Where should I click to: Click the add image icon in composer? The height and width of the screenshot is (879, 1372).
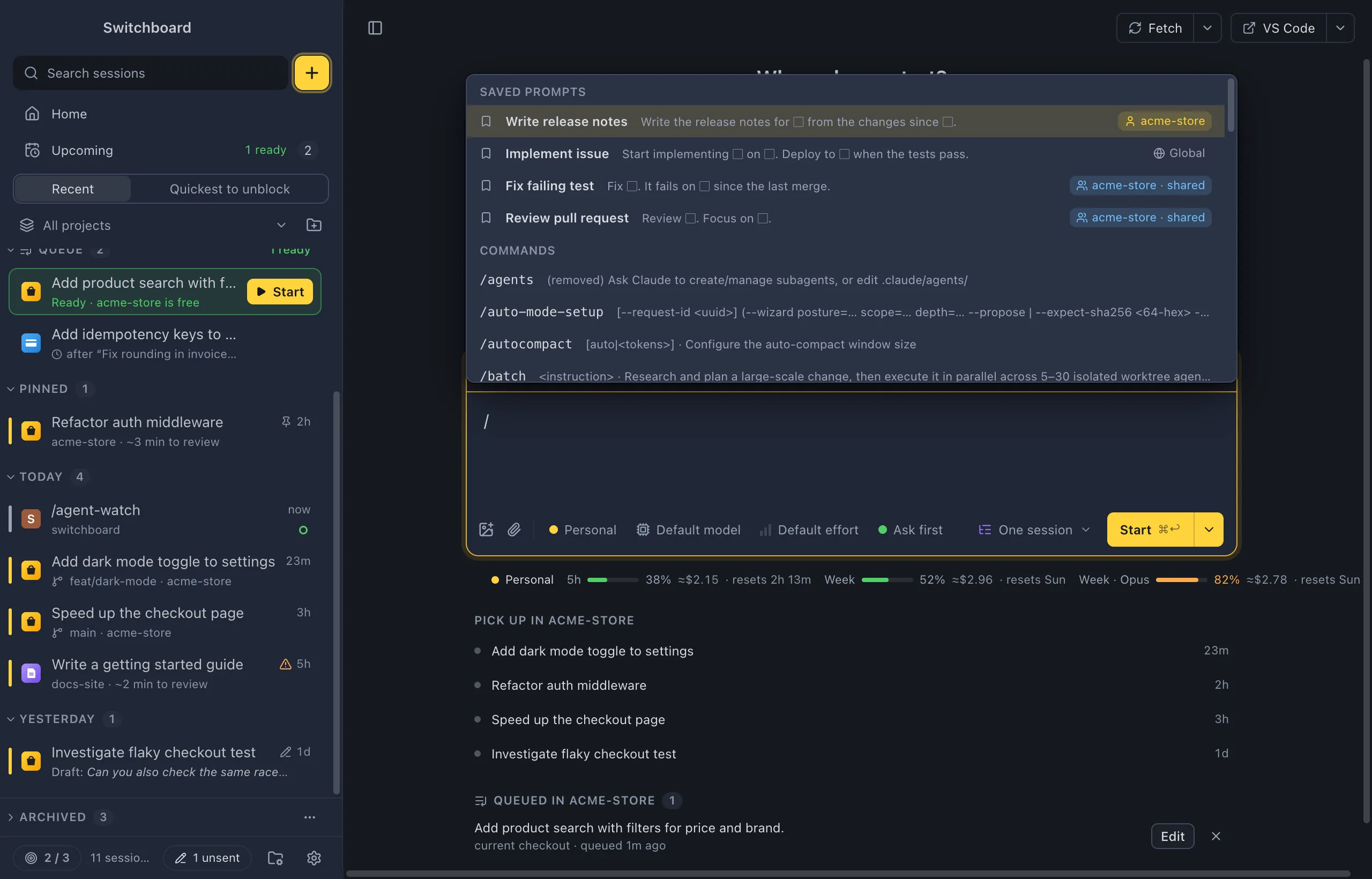pos(486,530)
